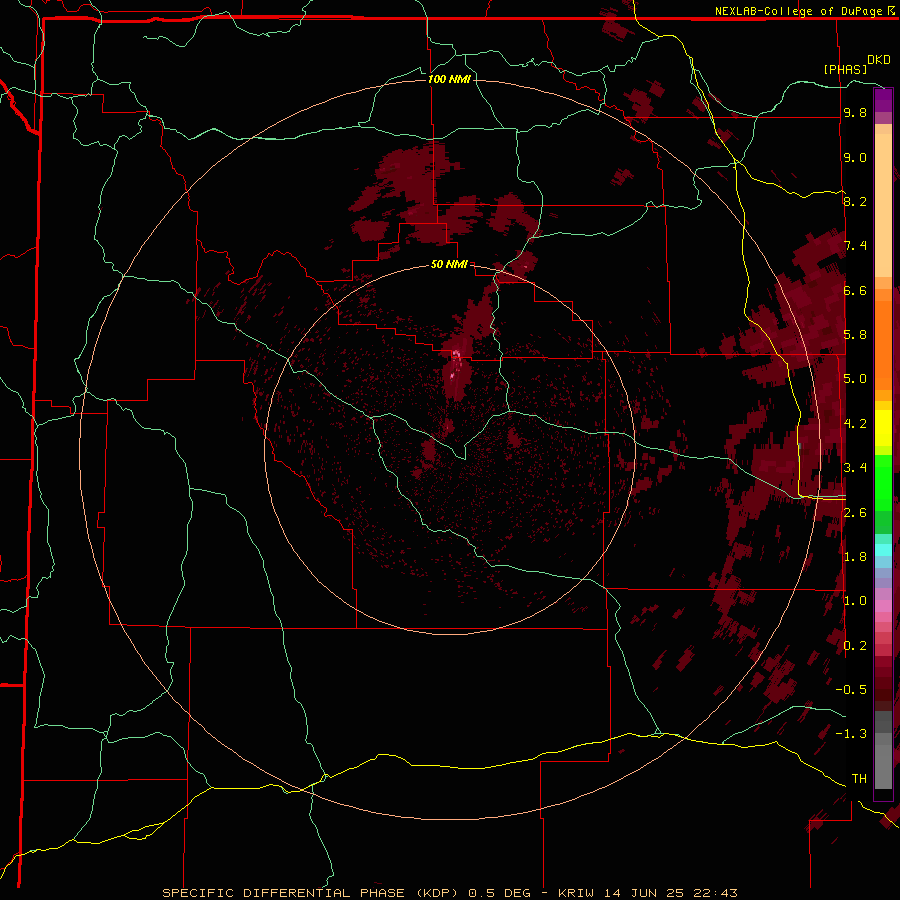Click the 4.2 value on the scale
The image size is (900, 900).
(x=855, y=424)
